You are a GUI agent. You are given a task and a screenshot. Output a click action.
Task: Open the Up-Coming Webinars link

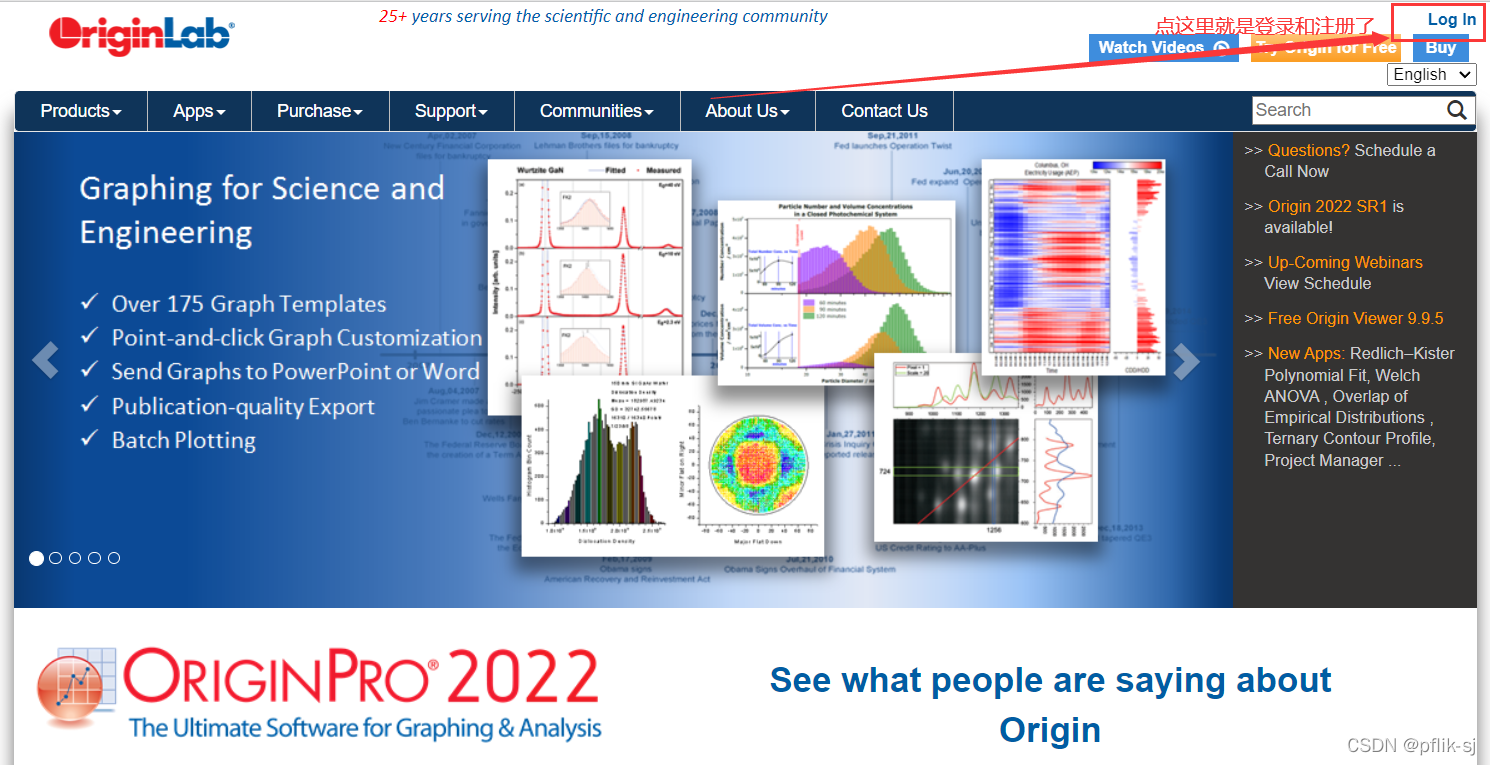[x=1345, y=262]
